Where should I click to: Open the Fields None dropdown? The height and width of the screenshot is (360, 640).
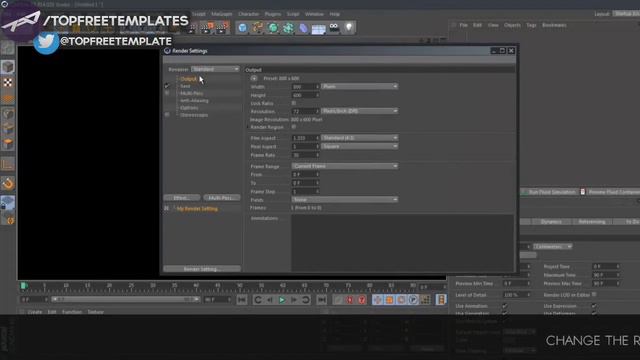pos(344,200)
